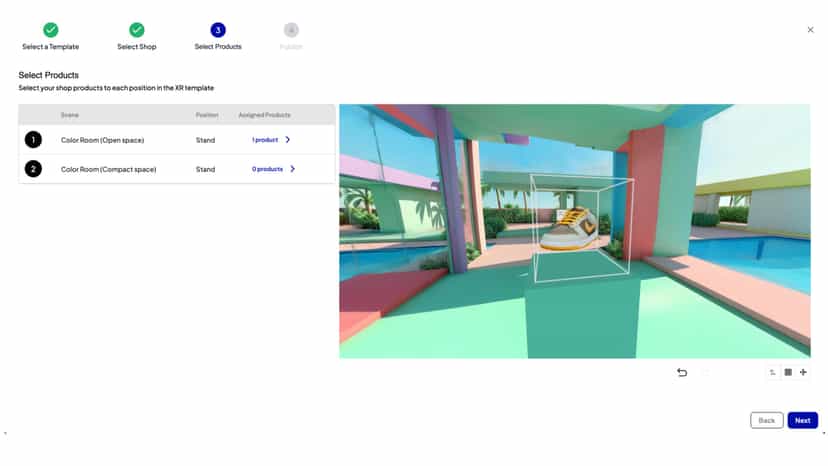Click the sneaker in the 3D preview
Screen dimensions: 828x466
pyautogui.click(x=569, y=229)
